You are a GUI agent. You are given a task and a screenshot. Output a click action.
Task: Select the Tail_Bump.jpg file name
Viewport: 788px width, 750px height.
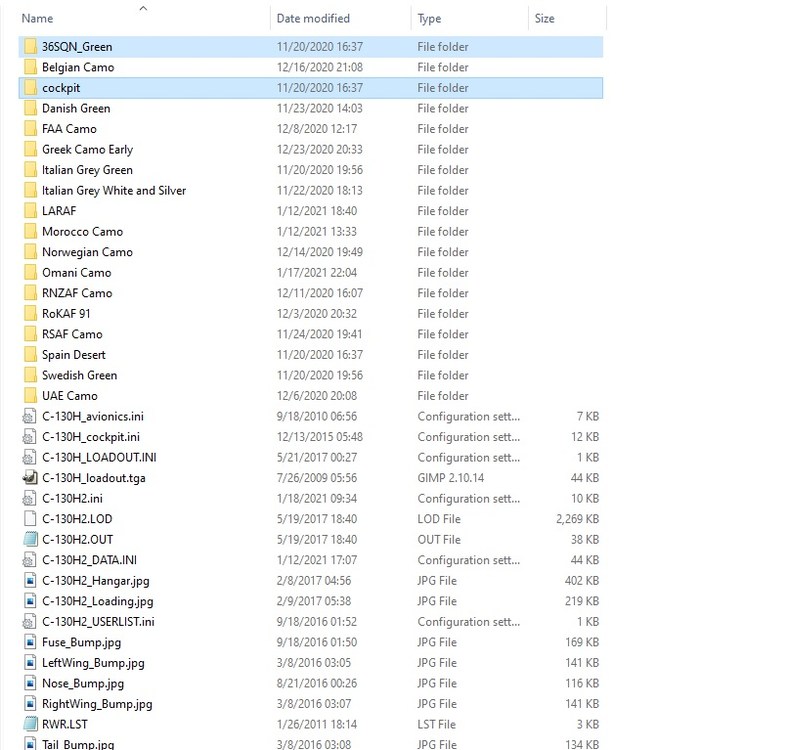pyautogui.click(x=78, y=744)
